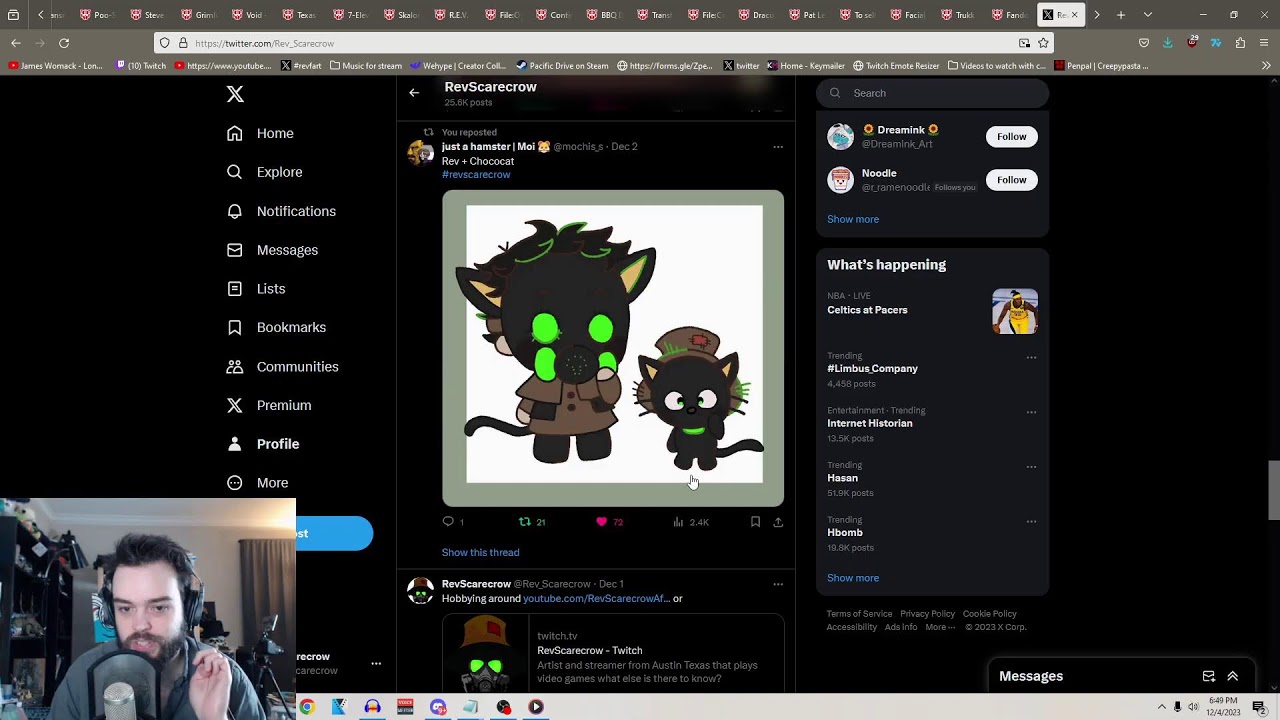Share the Rev + Chococat post
Image resolution: width=1280 pixels, height=720 pixels.
[x=778, y=522]
